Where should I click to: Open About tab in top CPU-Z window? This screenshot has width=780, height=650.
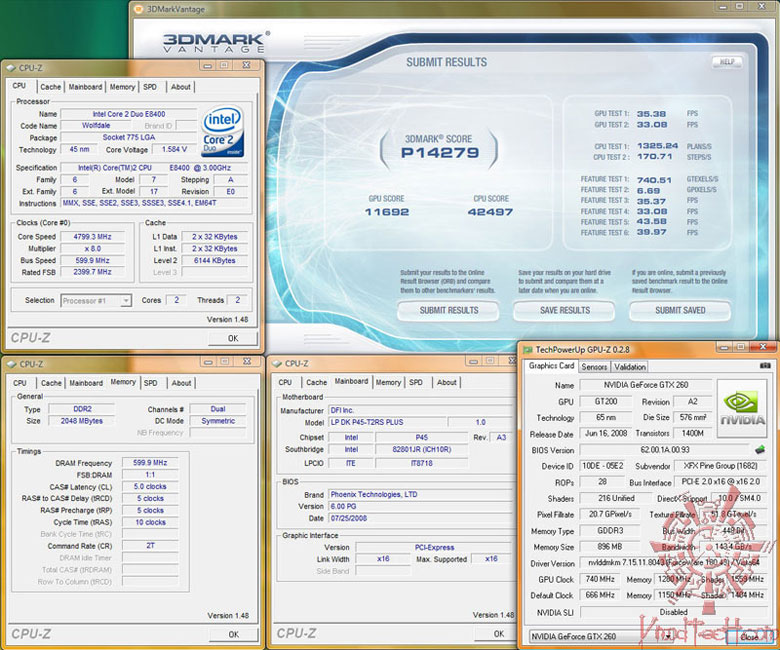181,87
